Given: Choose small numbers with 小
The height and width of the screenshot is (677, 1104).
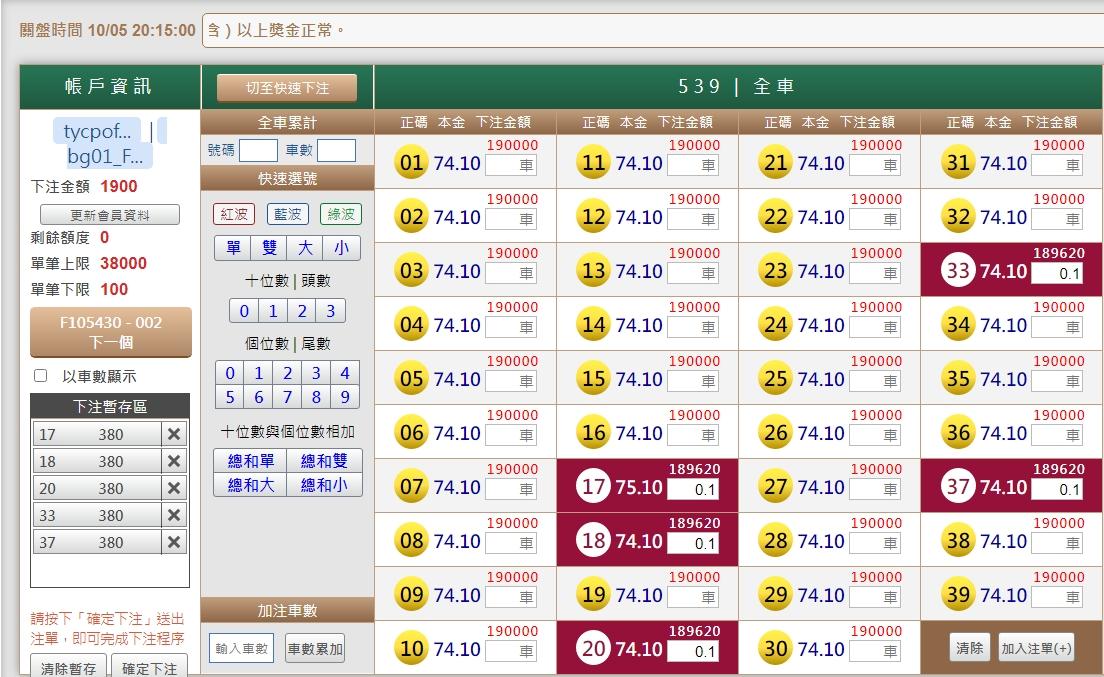Looking at the screenshot, I should 341,248.
